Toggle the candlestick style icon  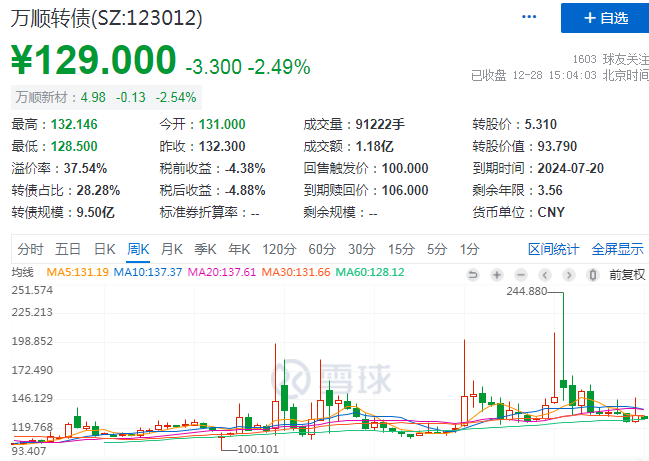(x=593, y=275)
